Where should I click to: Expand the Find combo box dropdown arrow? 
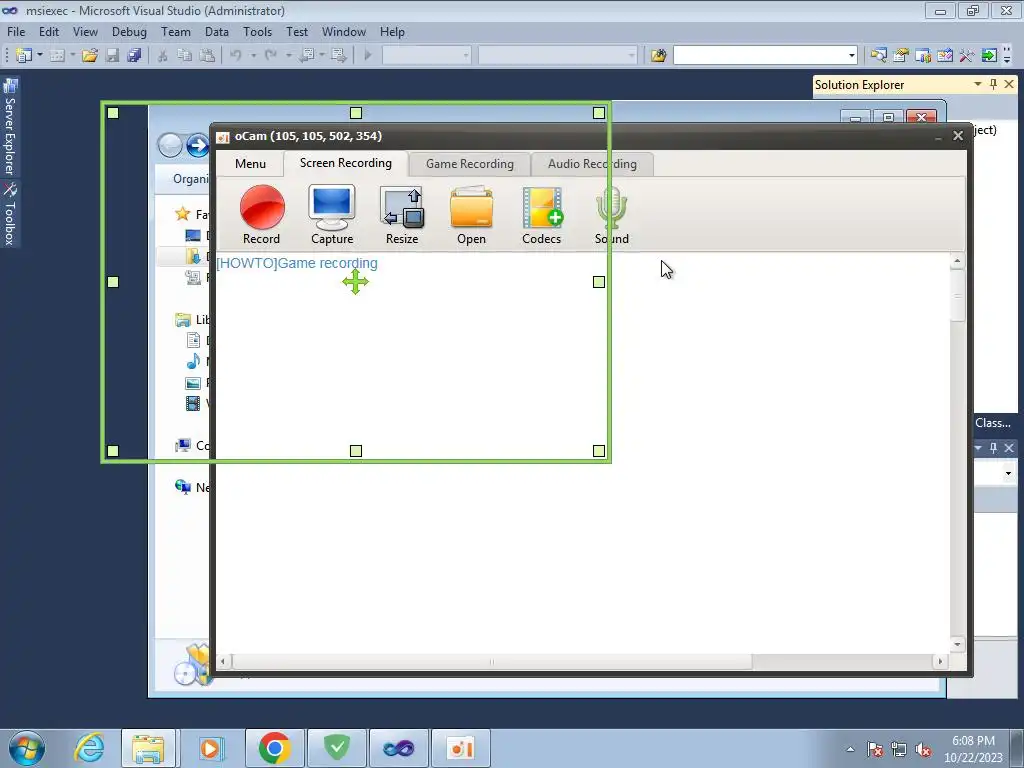(x=852, y=56)
